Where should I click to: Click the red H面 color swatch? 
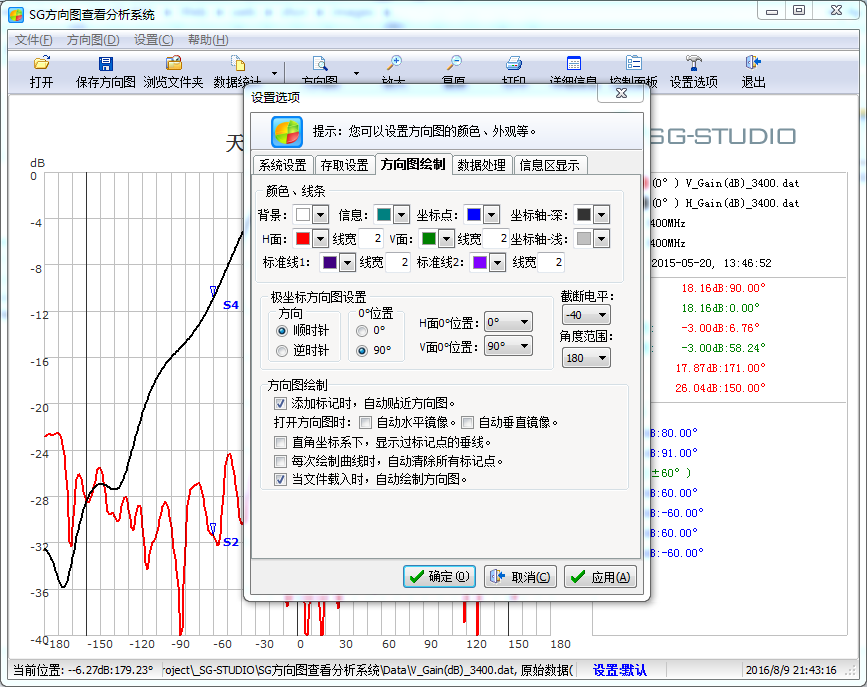click(x=303, y=239)
